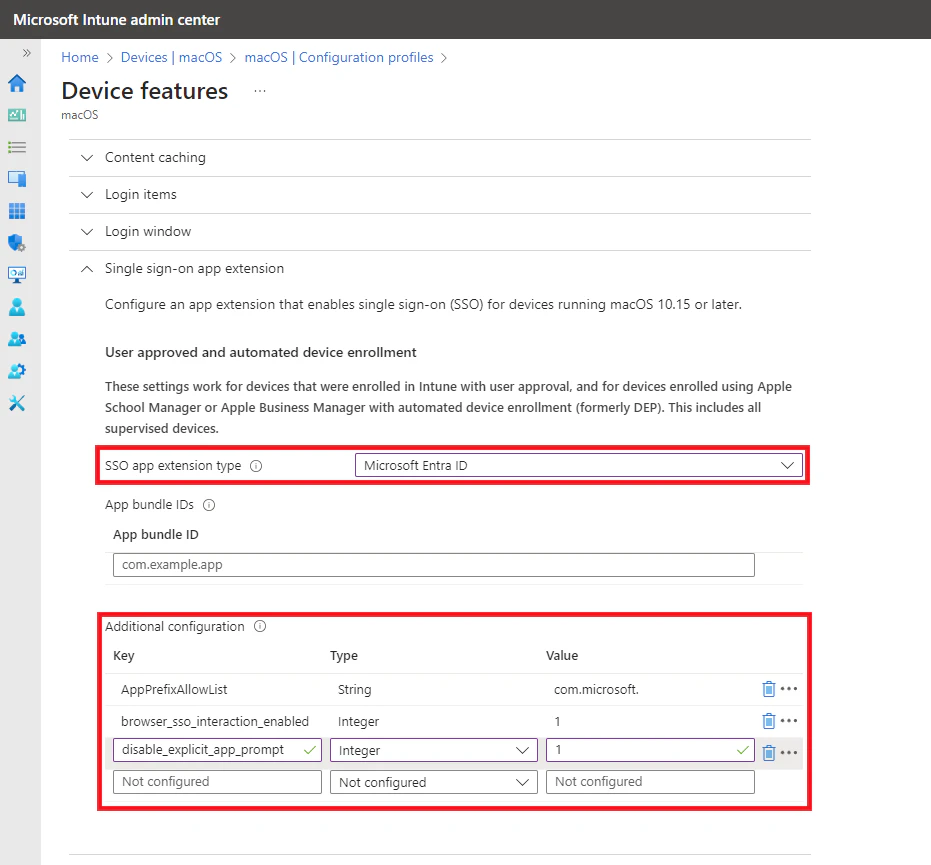Open the SSO app extension type dropdown

[578, 465]
